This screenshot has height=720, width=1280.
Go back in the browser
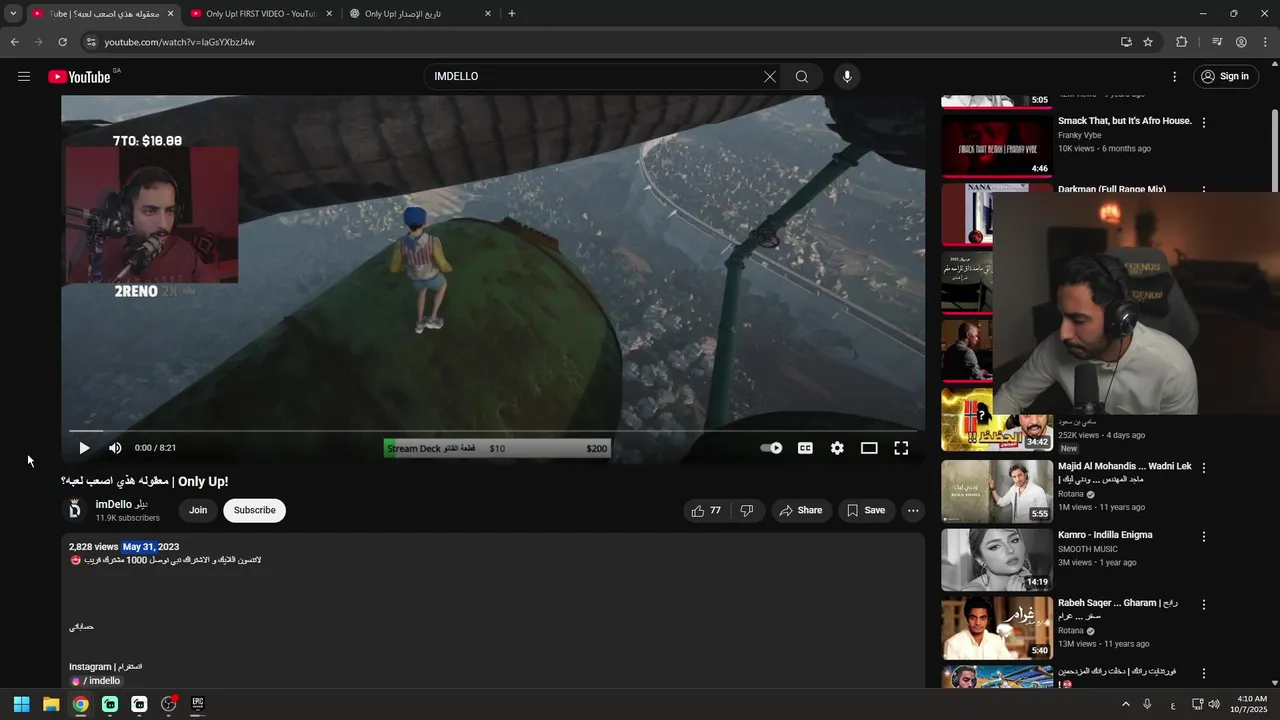[14, 42]
